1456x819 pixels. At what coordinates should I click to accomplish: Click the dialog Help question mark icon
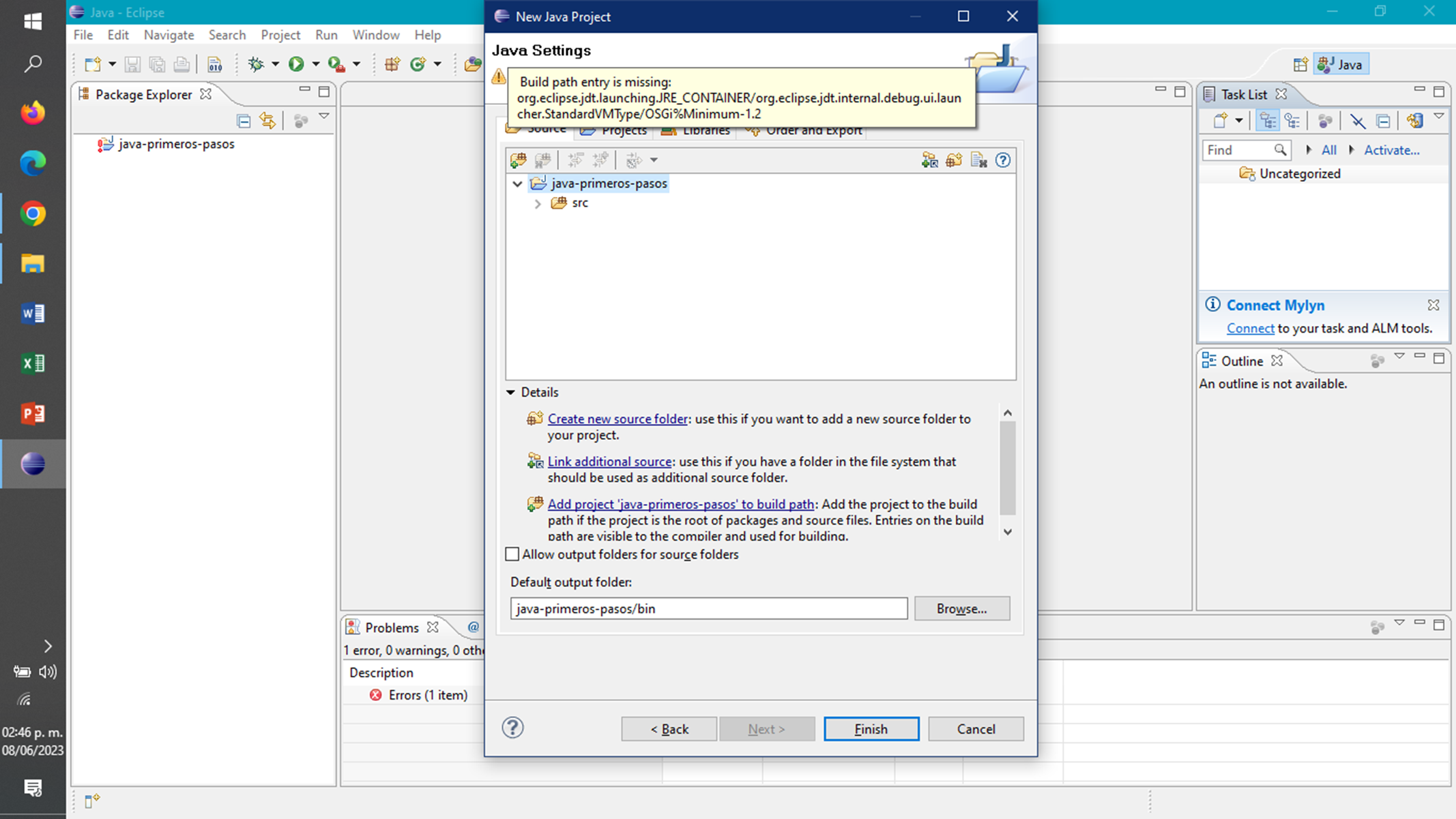[513, 728]
